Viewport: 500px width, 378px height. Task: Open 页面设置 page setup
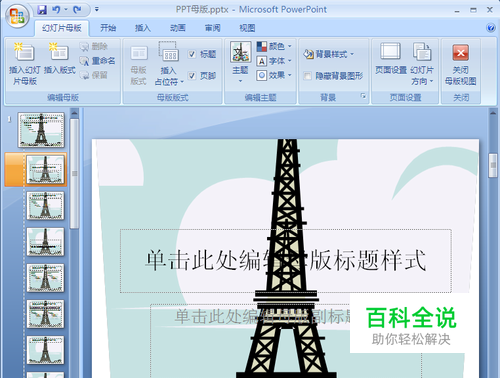point(391,59)
